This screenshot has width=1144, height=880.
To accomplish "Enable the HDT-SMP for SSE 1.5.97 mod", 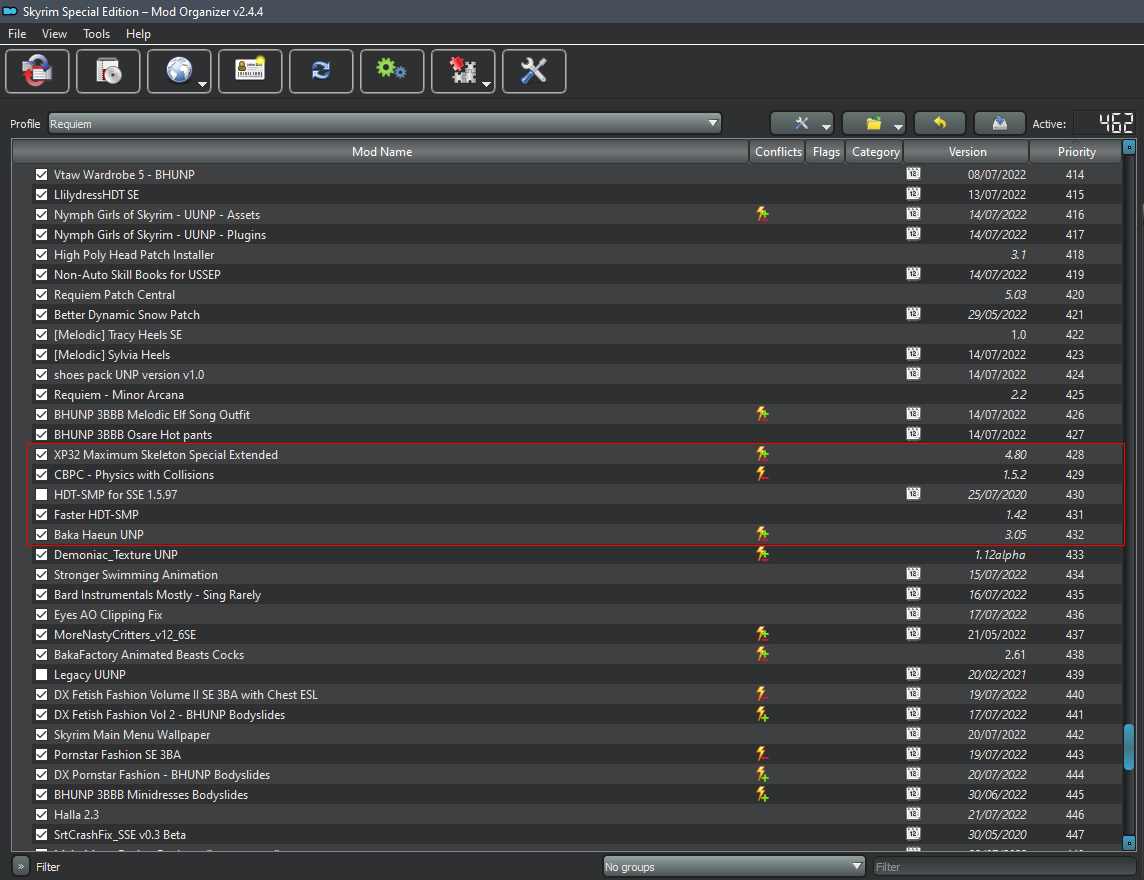I will coord(41,495).
